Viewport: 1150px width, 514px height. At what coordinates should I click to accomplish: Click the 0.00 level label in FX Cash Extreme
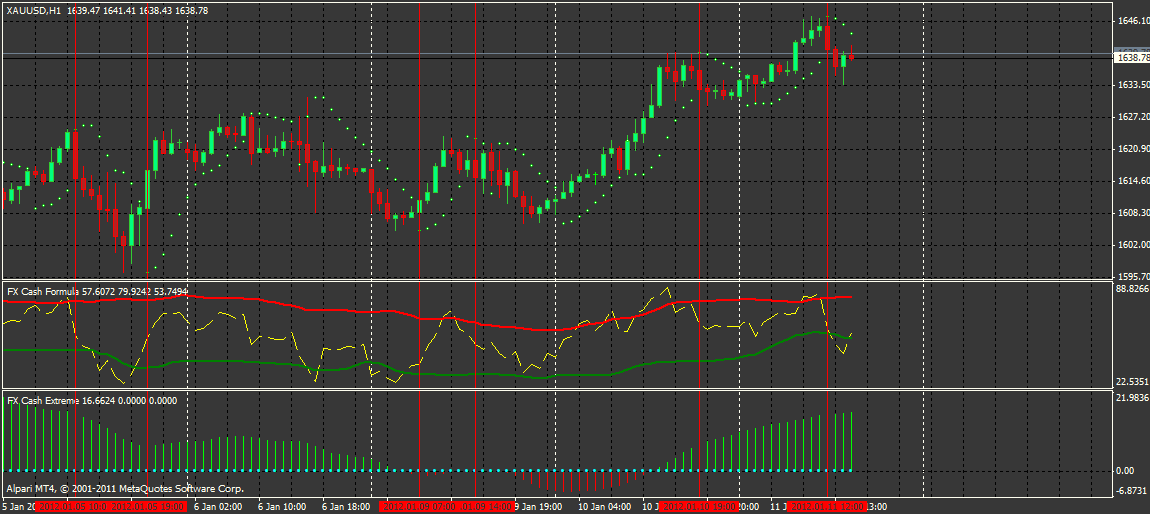coord(1125,471)
